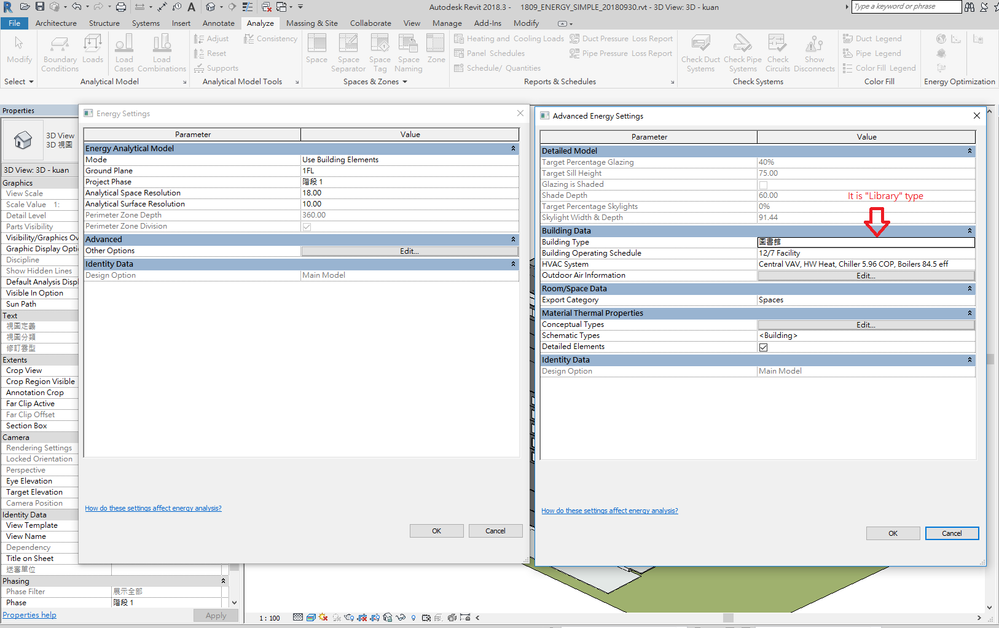
Task: Open Load Combinations tool
Action: (162, 54)
